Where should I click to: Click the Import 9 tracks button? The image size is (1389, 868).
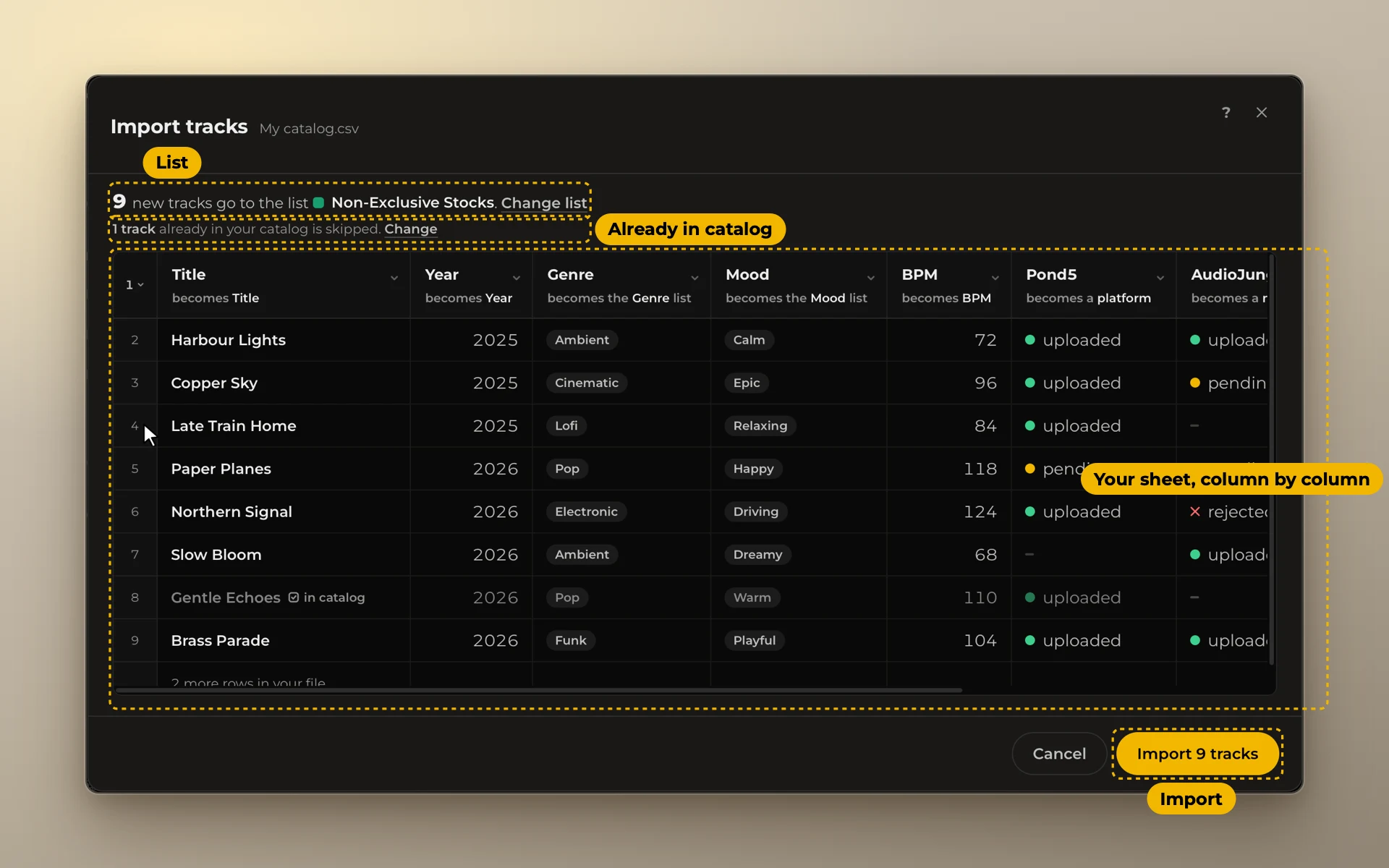click(x=1197, y=754)
